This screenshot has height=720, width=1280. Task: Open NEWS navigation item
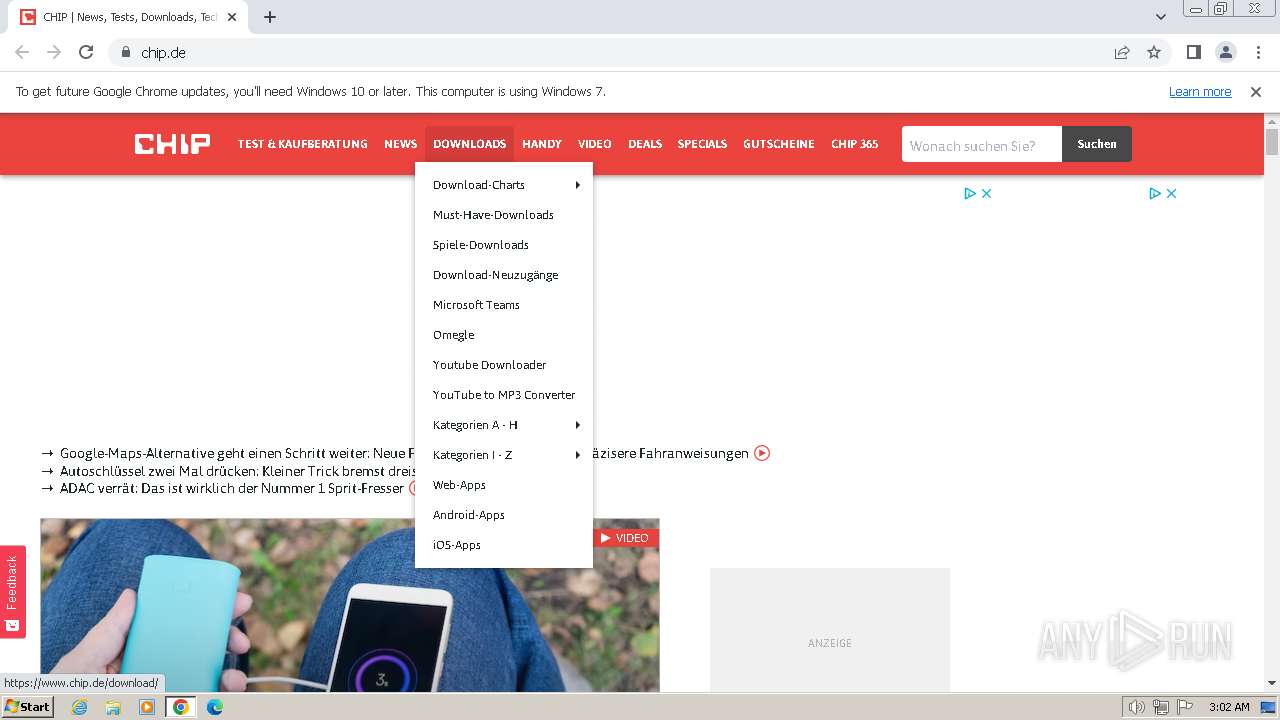pos(400,144)
